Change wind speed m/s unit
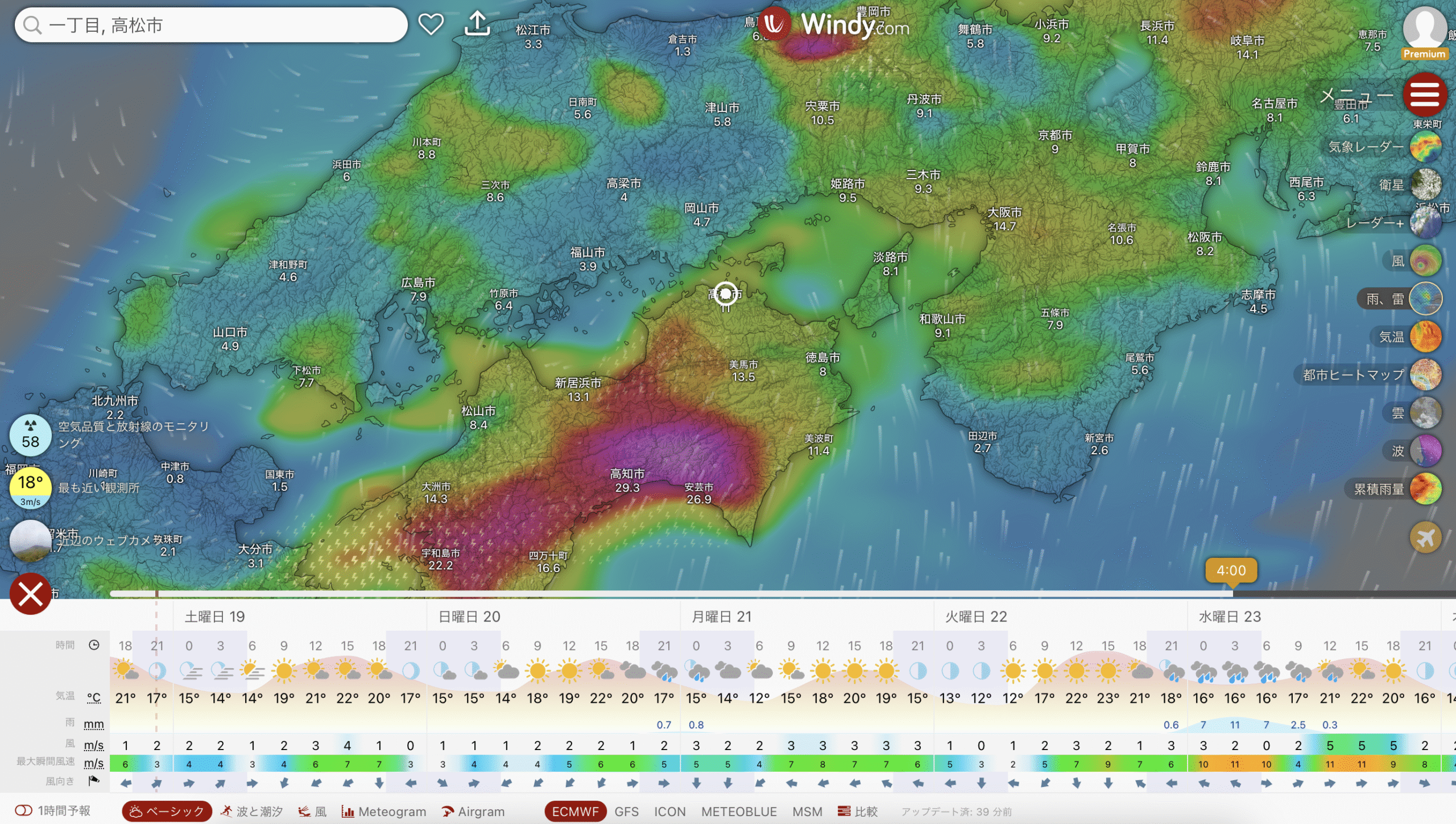1456x824 pixels. click(94, 745)
